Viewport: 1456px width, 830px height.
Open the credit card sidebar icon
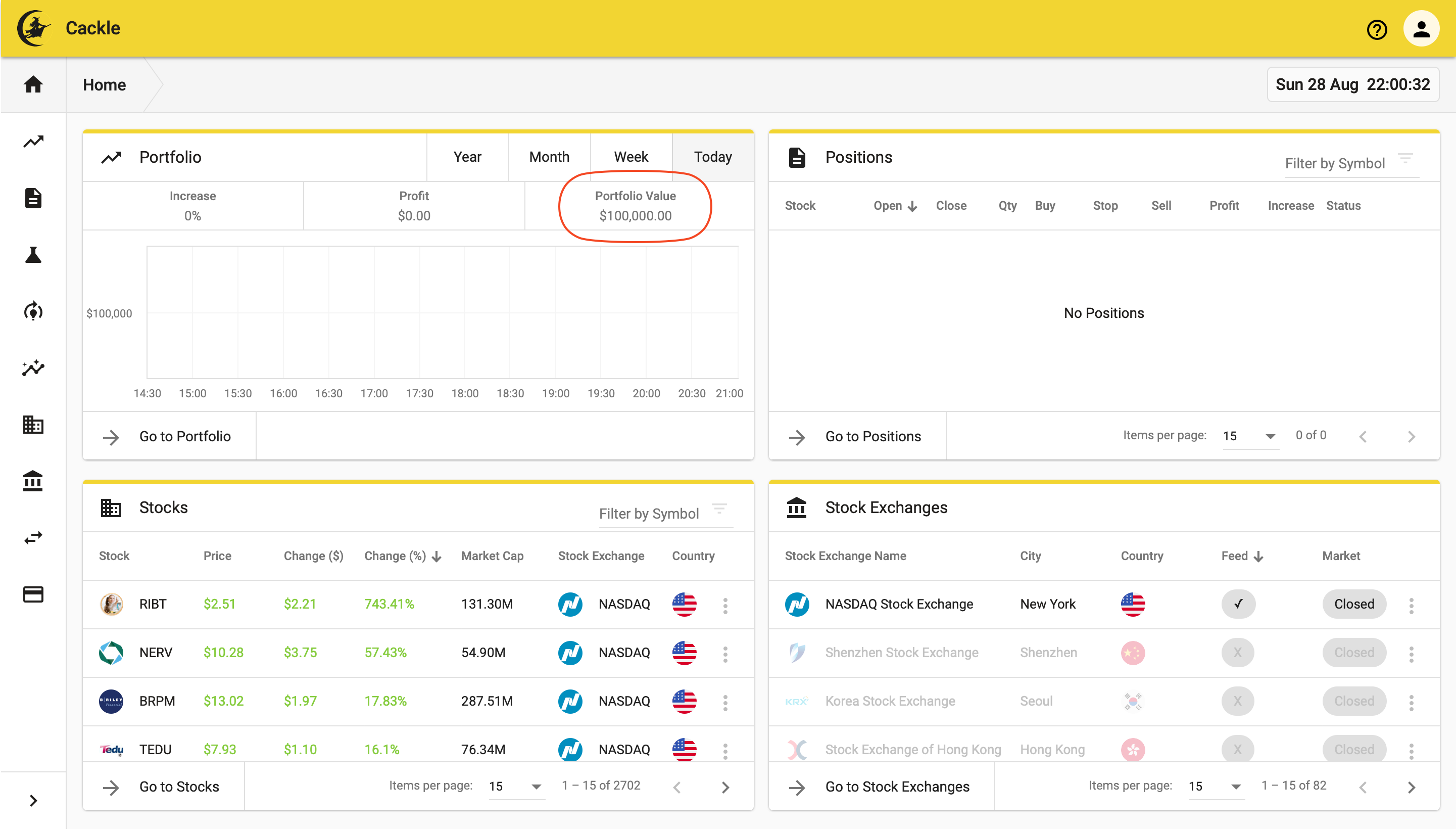33,594
